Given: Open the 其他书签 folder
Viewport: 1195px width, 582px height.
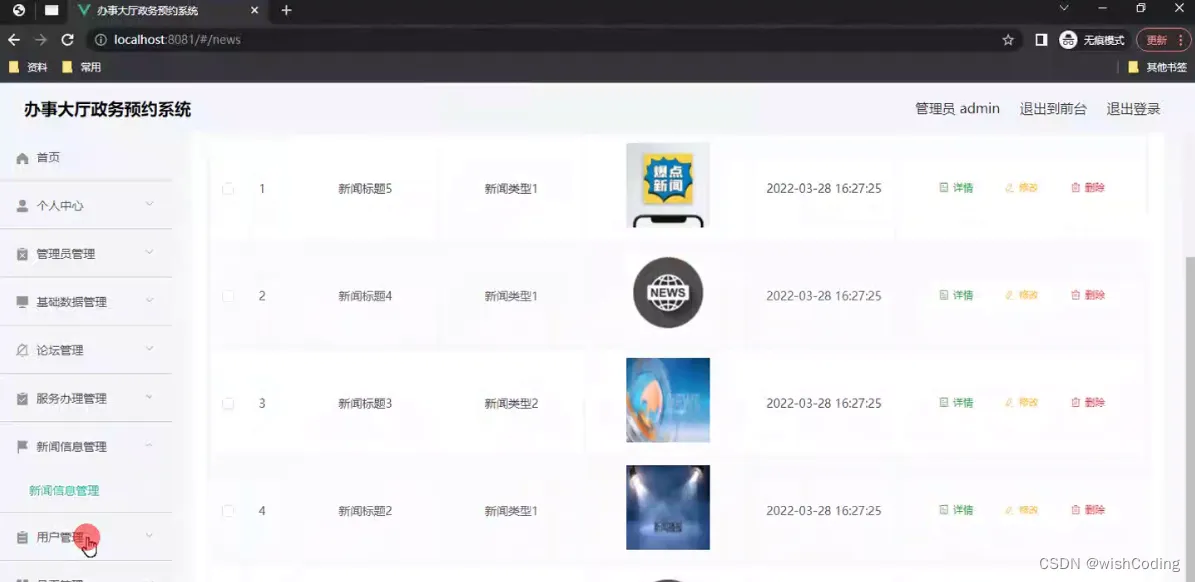Looking at the screenshot, I should 1157,67.
